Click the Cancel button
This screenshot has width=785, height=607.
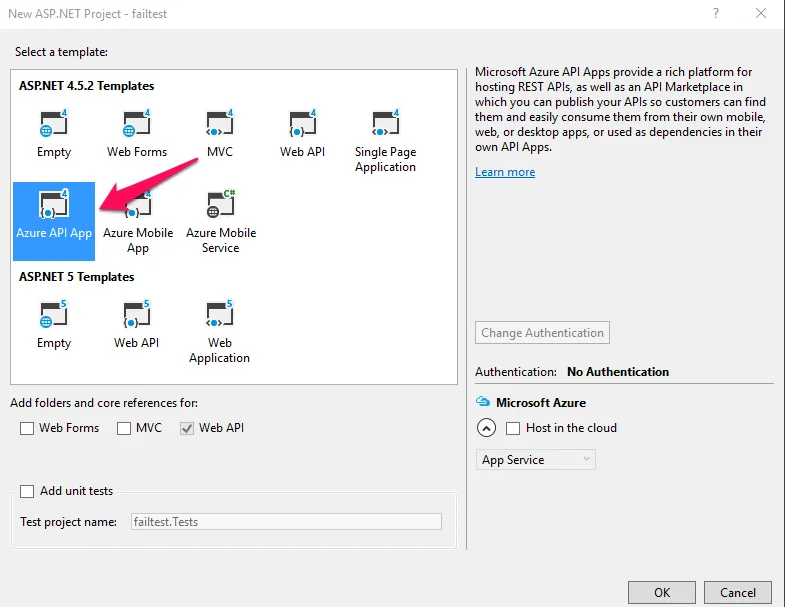point(738,592)
